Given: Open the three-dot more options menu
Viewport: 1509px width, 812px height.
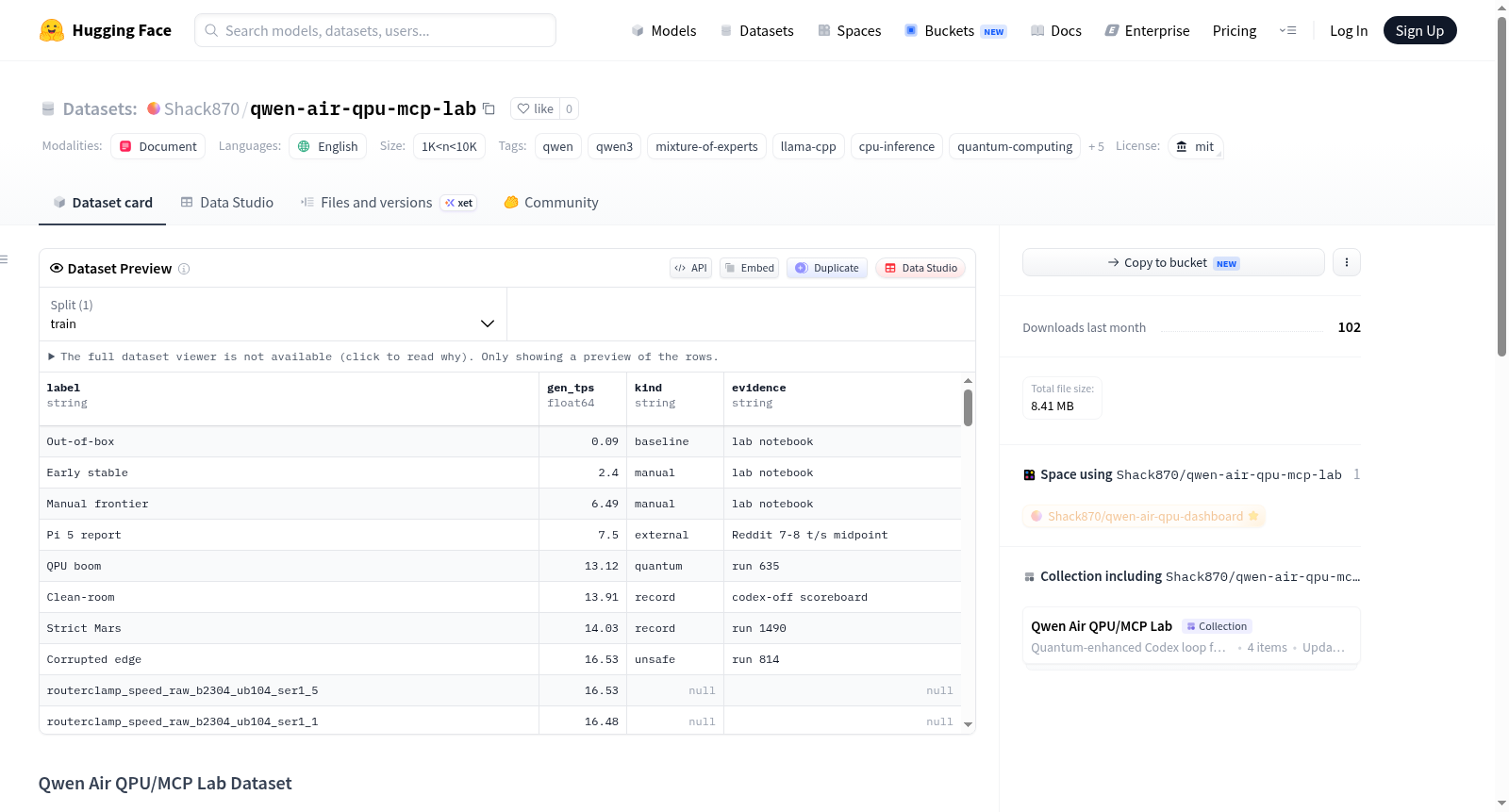Looking at the screenshot, I should (x=1347, y=262).
